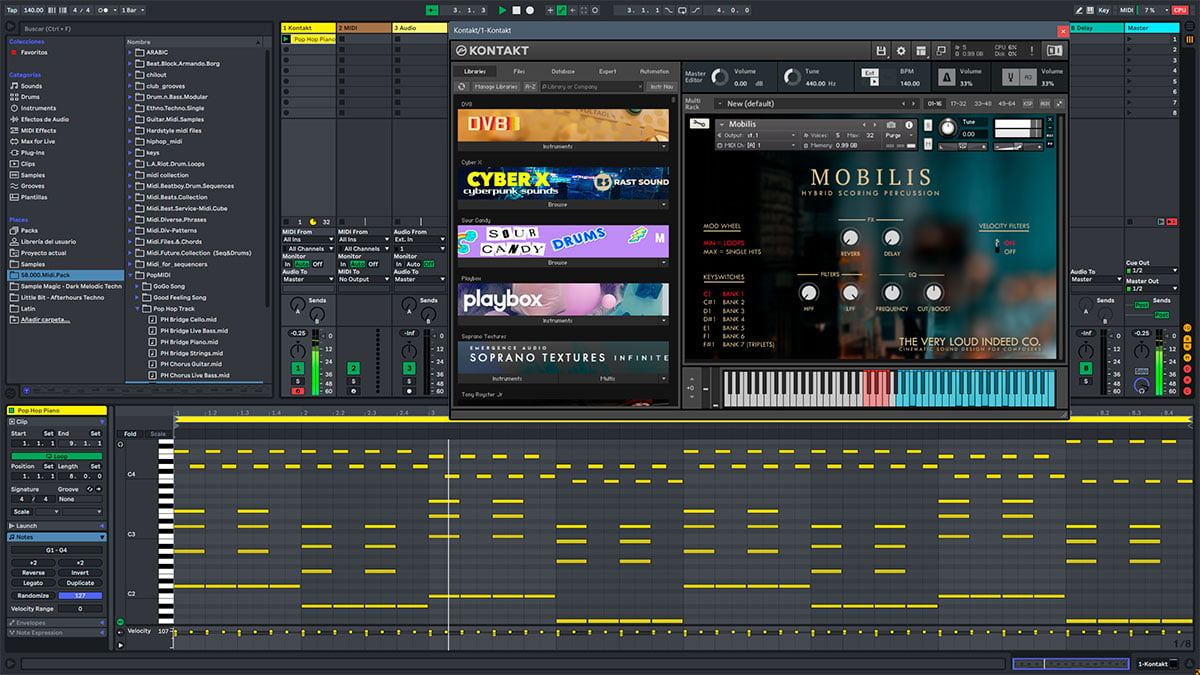Click the Kontakt panic exclamation icon
The height and width of the screenshot is (675, 1200).
[1031, 50]
